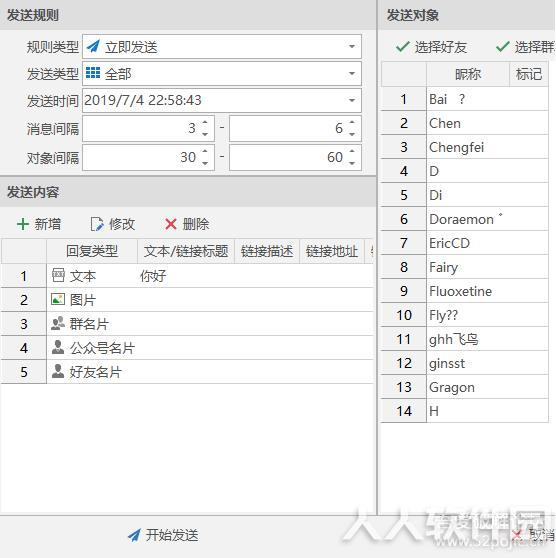Open the 规则类型 dropdown showing 立即发送

222,47
